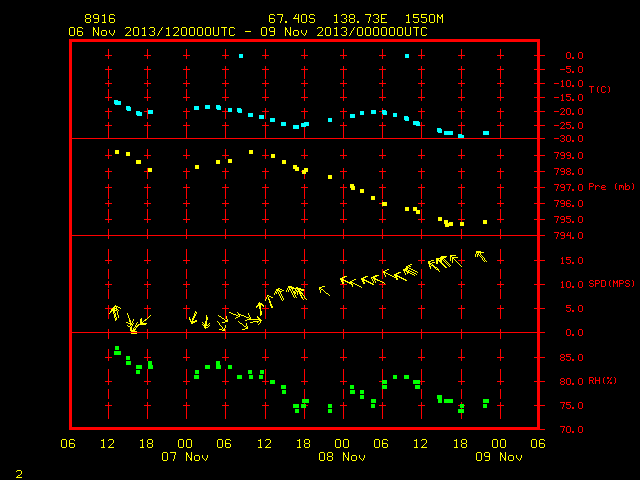
Task: Select the last wind arrow near 15 m/s
Action: [481, 256]
